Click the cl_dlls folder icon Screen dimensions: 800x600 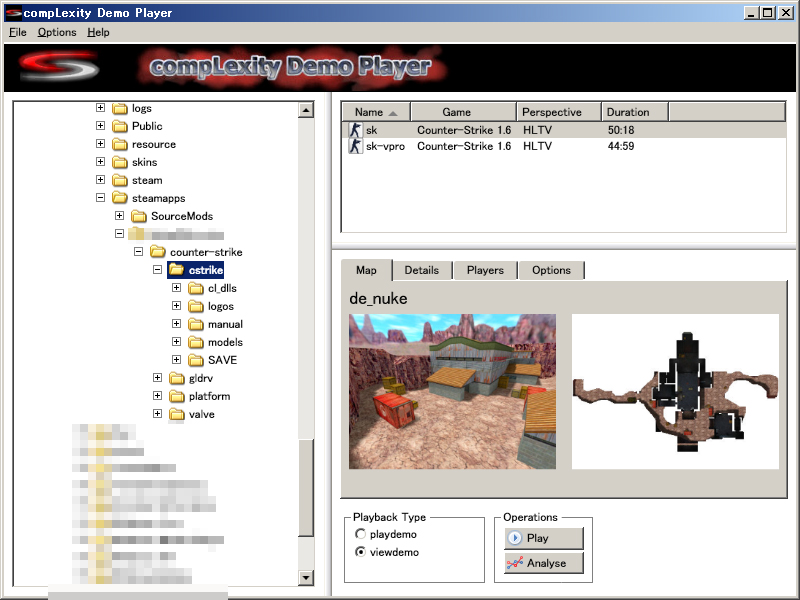pos(196,288)
